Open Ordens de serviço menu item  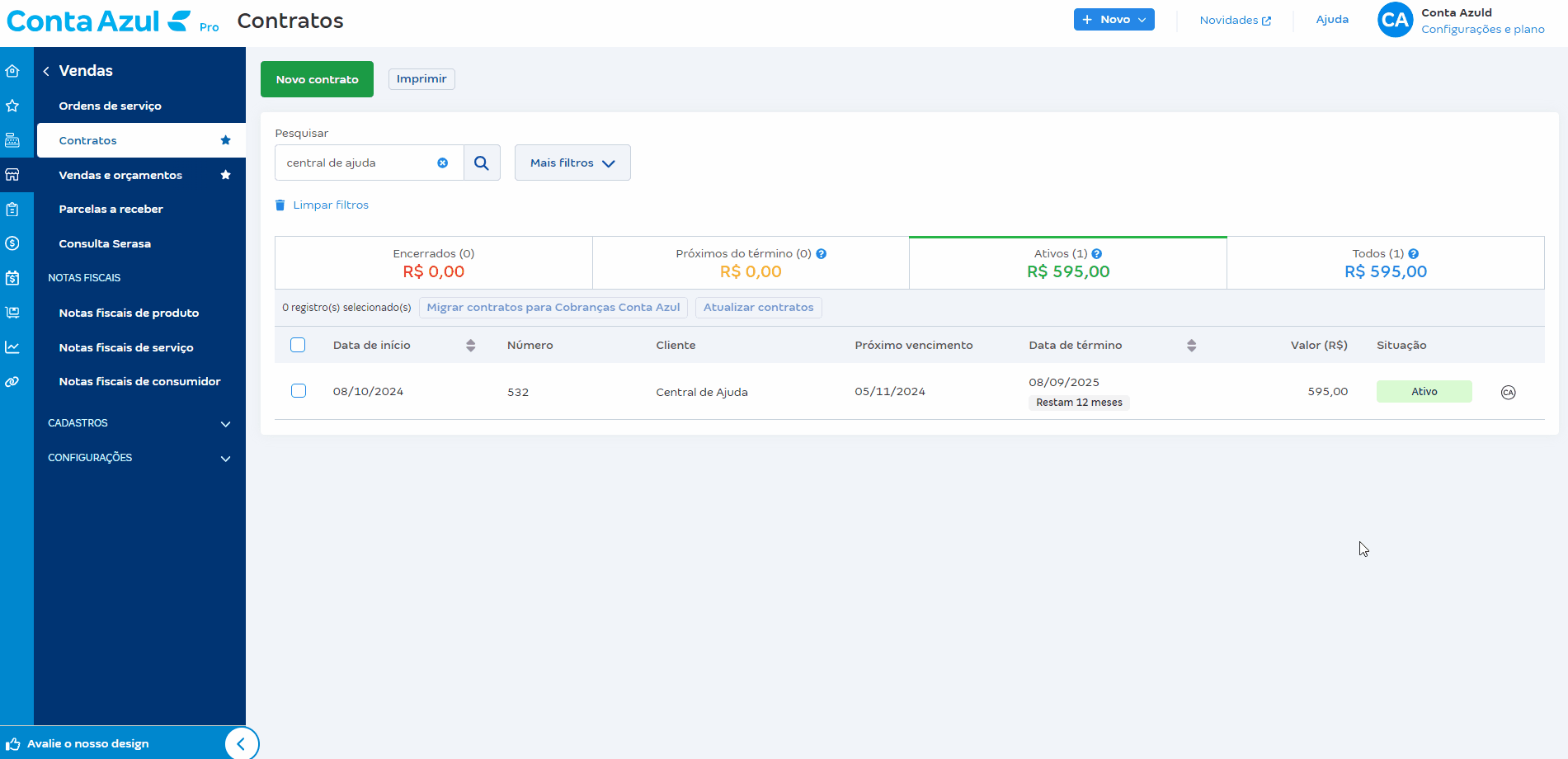(x=111, y=106)
